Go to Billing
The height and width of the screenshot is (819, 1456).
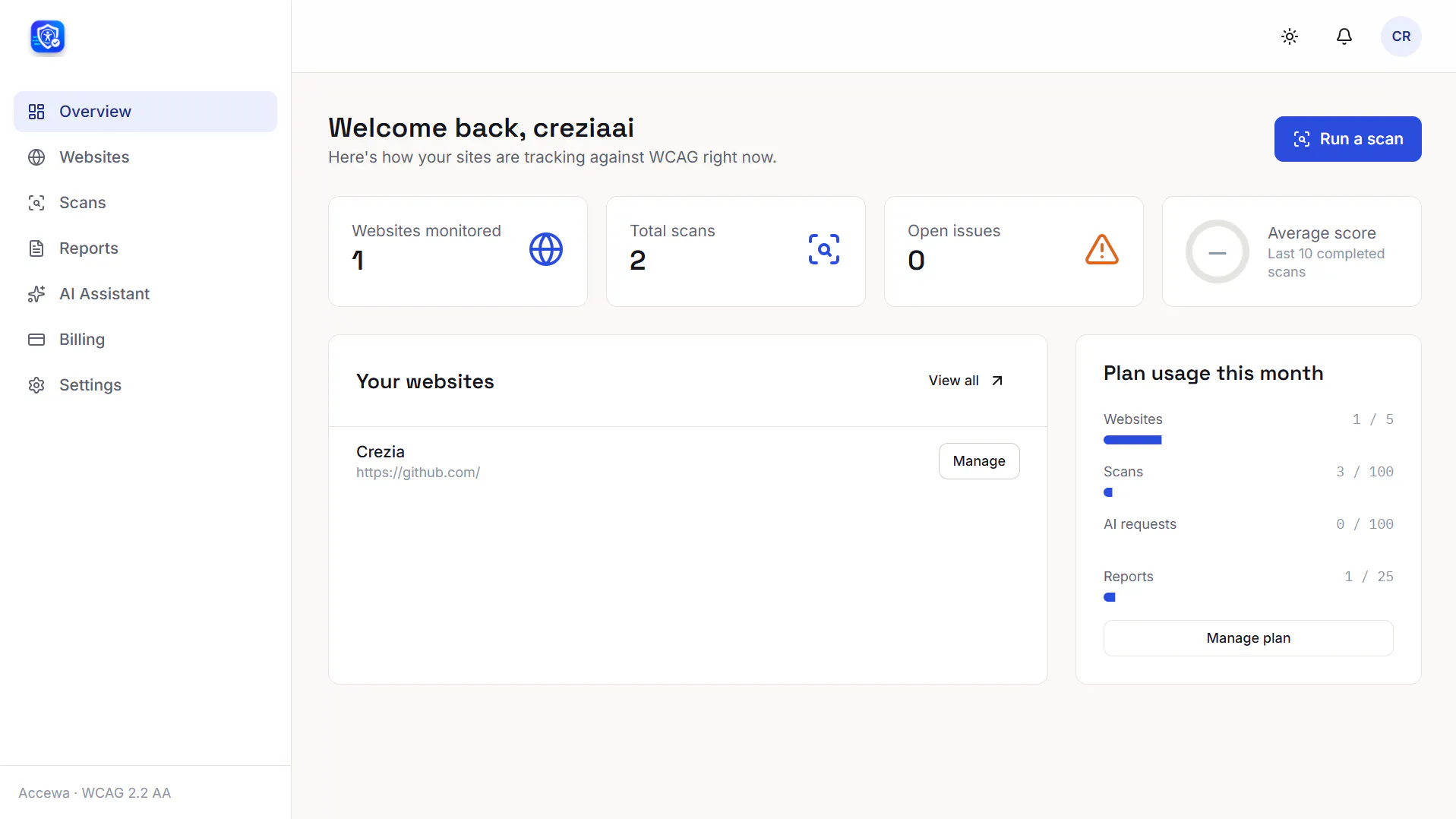click(x=145, y=340)
